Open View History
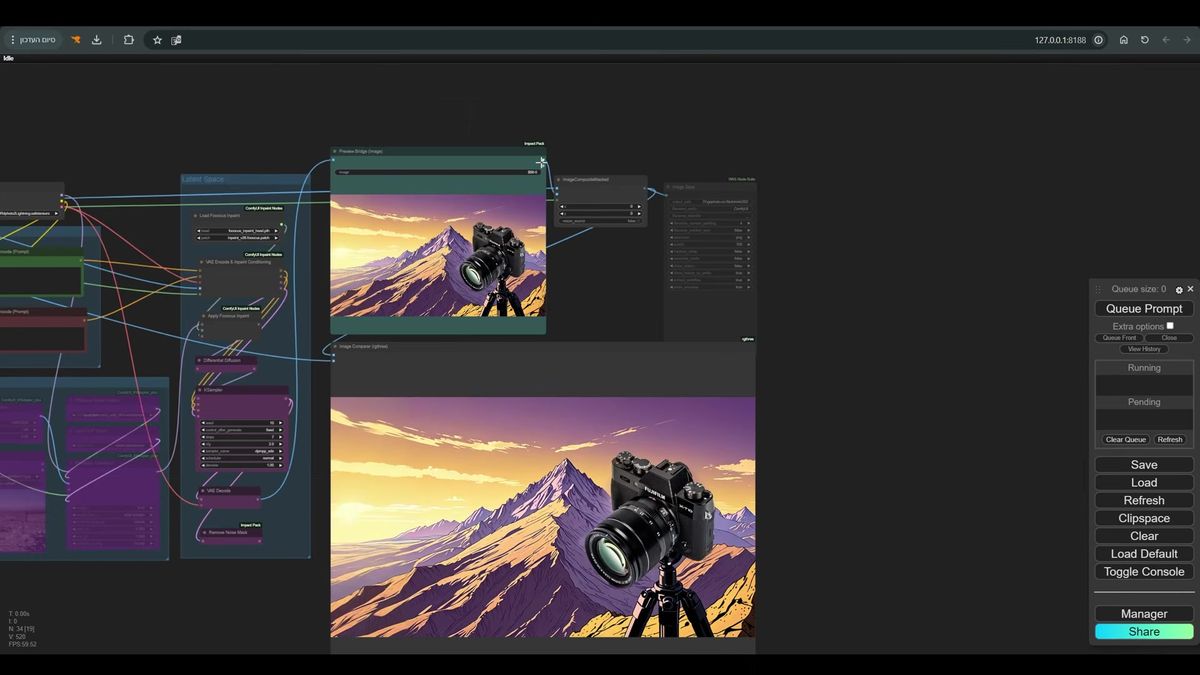The image size is (1200, 675). click(1144, 349)
